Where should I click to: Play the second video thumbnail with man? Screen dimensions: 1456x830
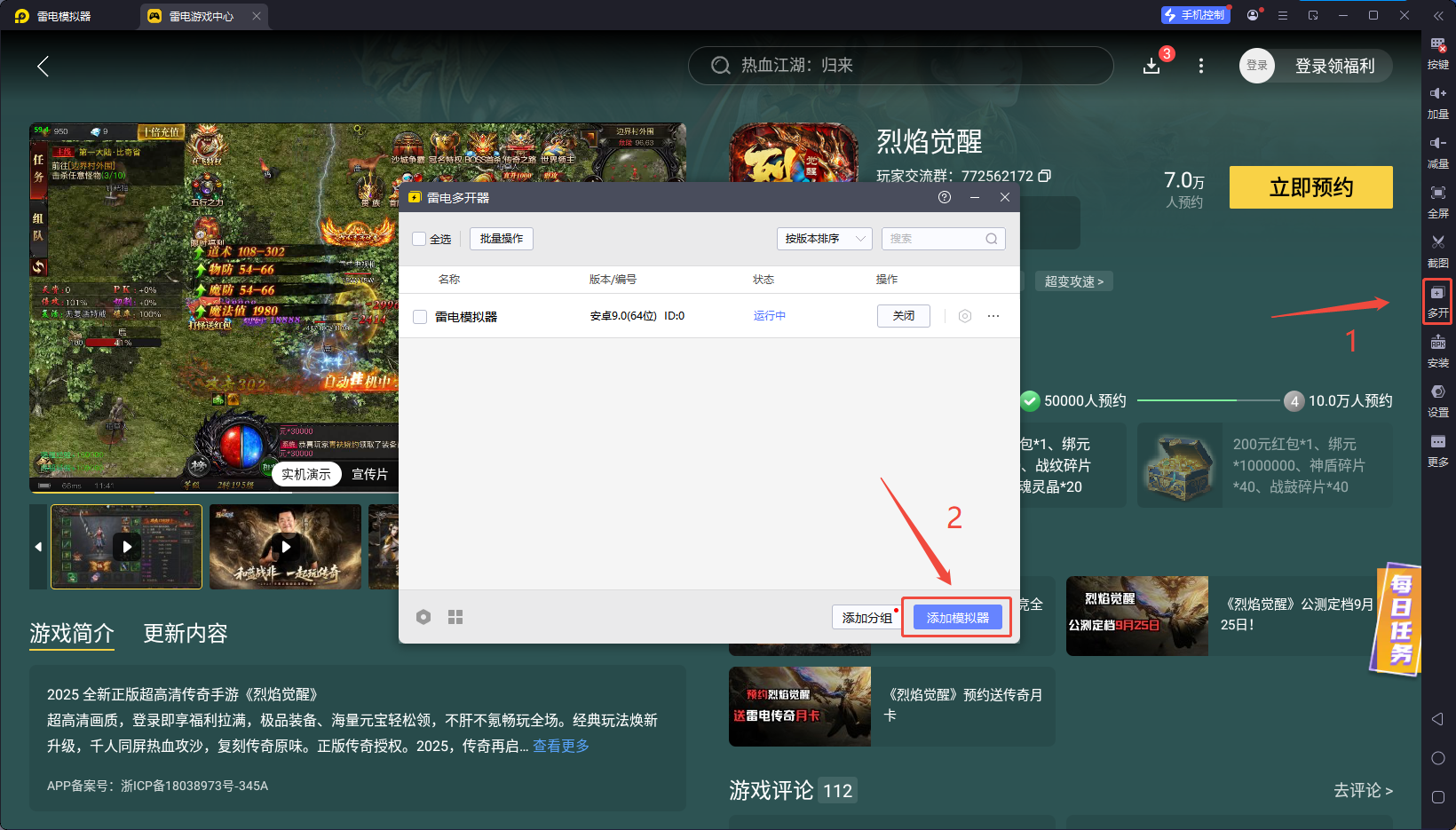[285, 547]
